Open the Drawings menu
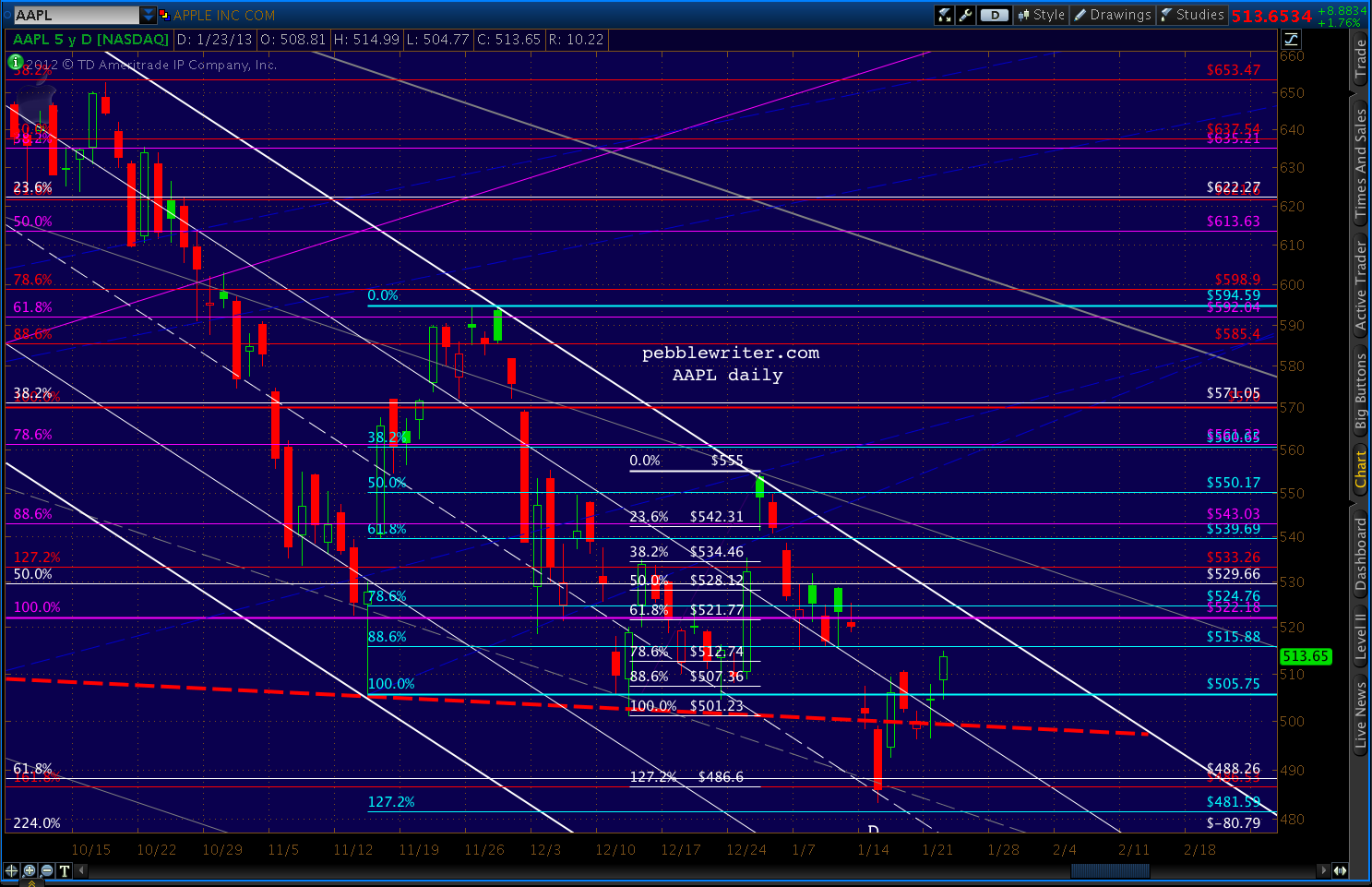The height and width of the screenshot is (887, 1372). point(1113,15)
